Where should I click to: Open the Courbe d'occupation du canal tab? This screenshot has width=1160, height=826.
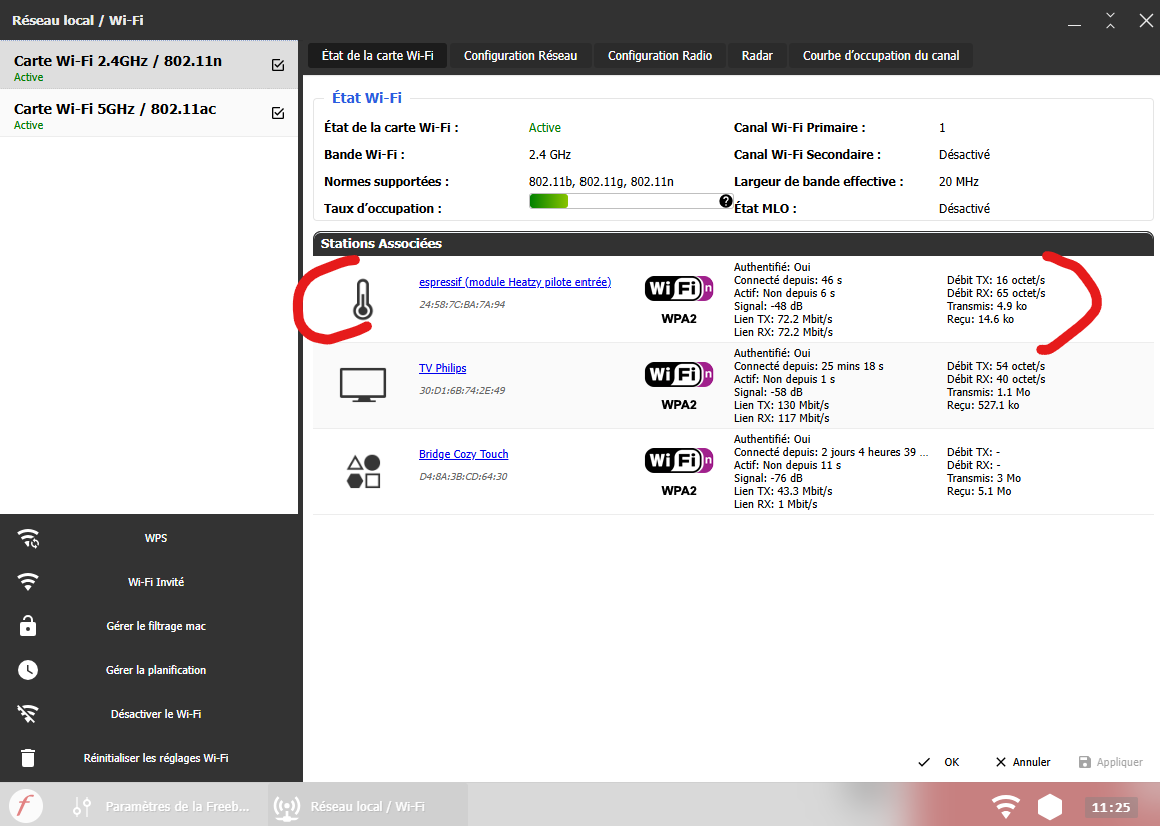pos(881,56)
